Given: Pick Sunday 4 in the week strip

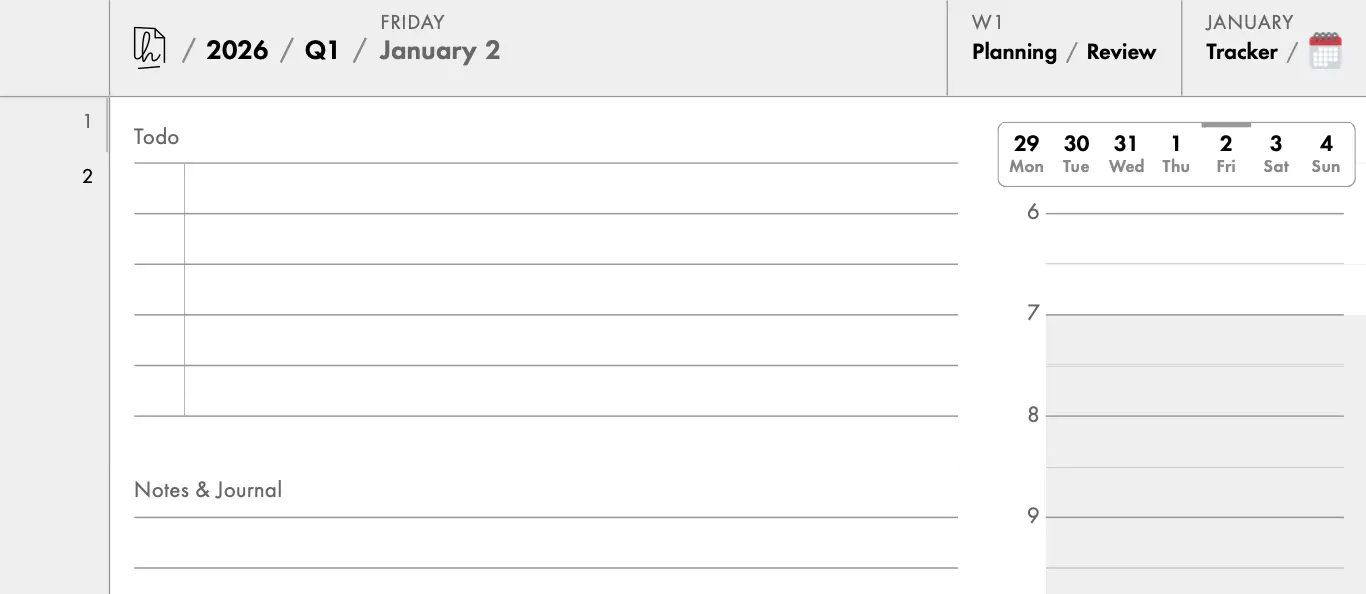Looking at the screenshot, I should pos(1326,154).
